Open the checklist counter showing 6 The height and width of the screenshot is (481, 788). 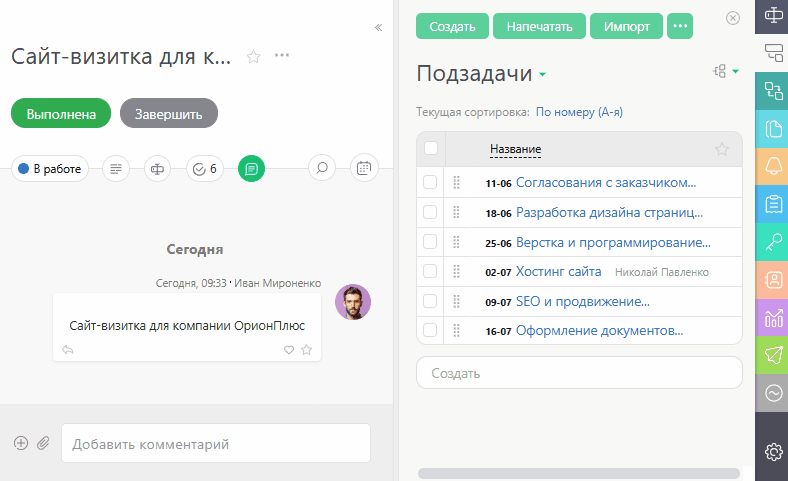(x=205, y=169)
